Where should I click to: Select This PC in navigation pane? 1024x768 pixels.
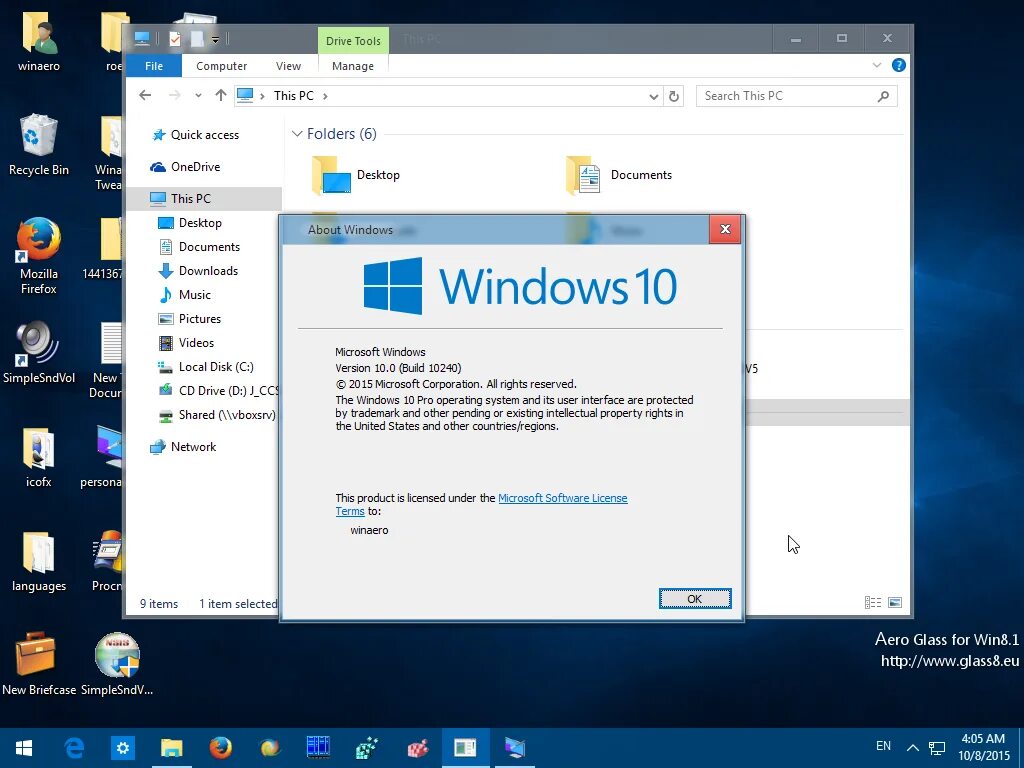(x=204, y=199)
